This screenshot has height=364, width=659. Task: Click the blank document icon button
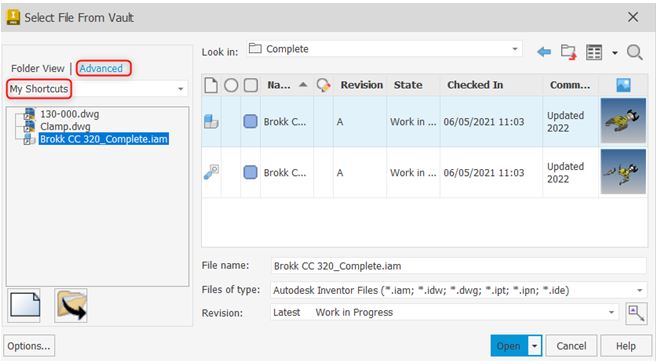coord(24,306)
